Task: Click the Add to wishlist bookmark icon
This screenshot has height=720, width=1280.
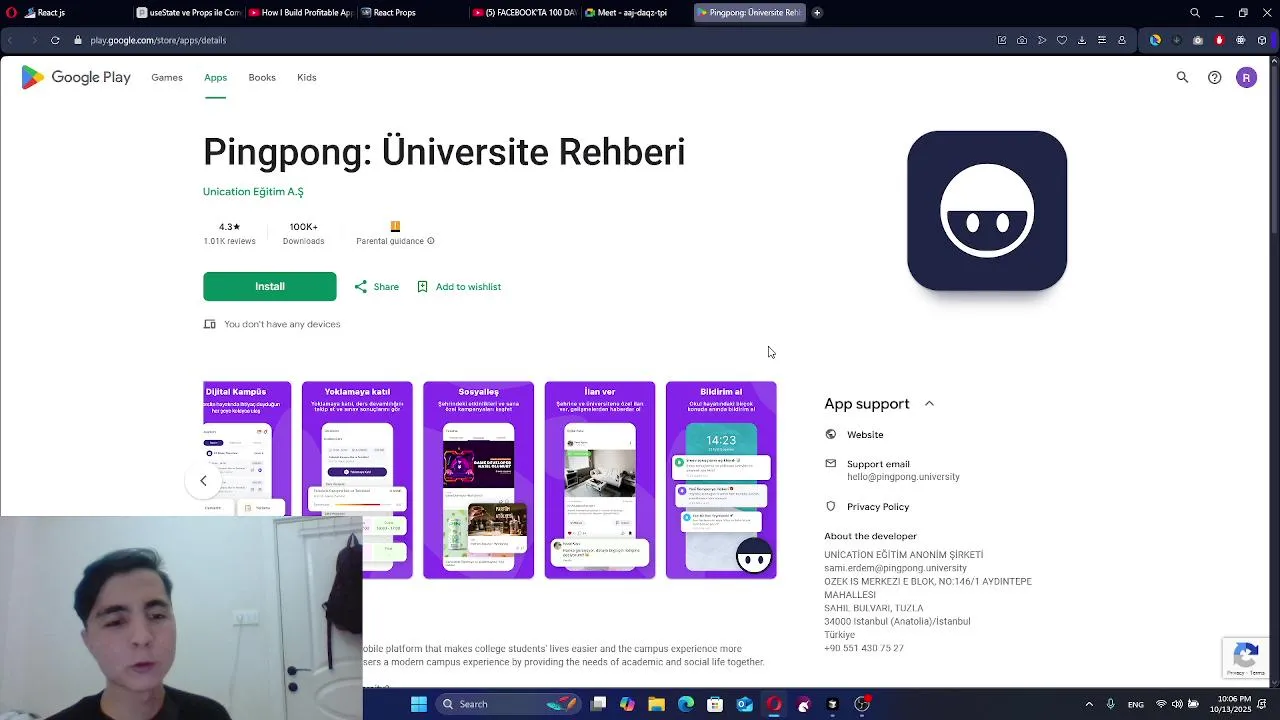Action: pos(422,287)
